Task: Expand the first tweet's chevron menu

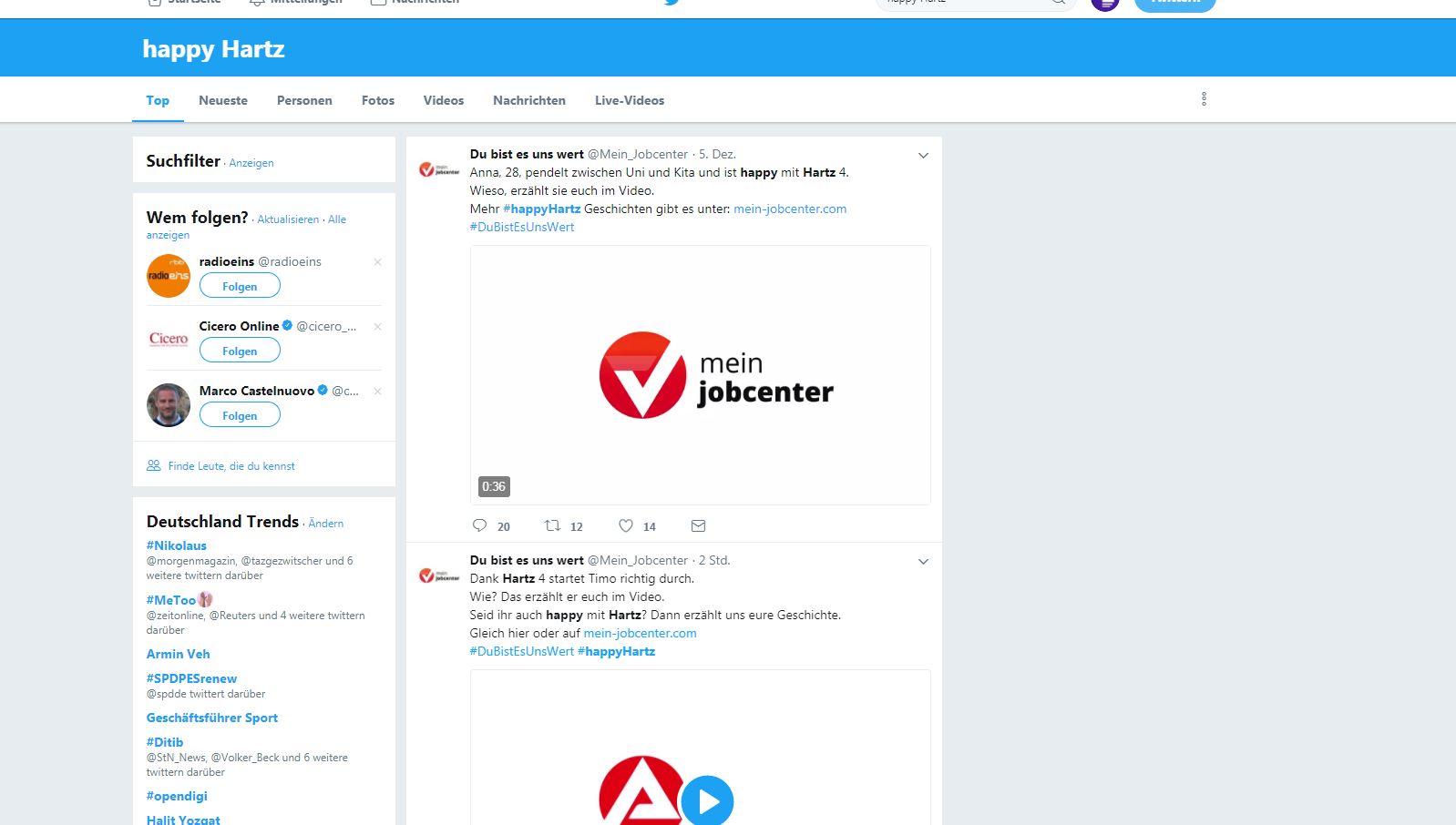Action: [923, 156]
